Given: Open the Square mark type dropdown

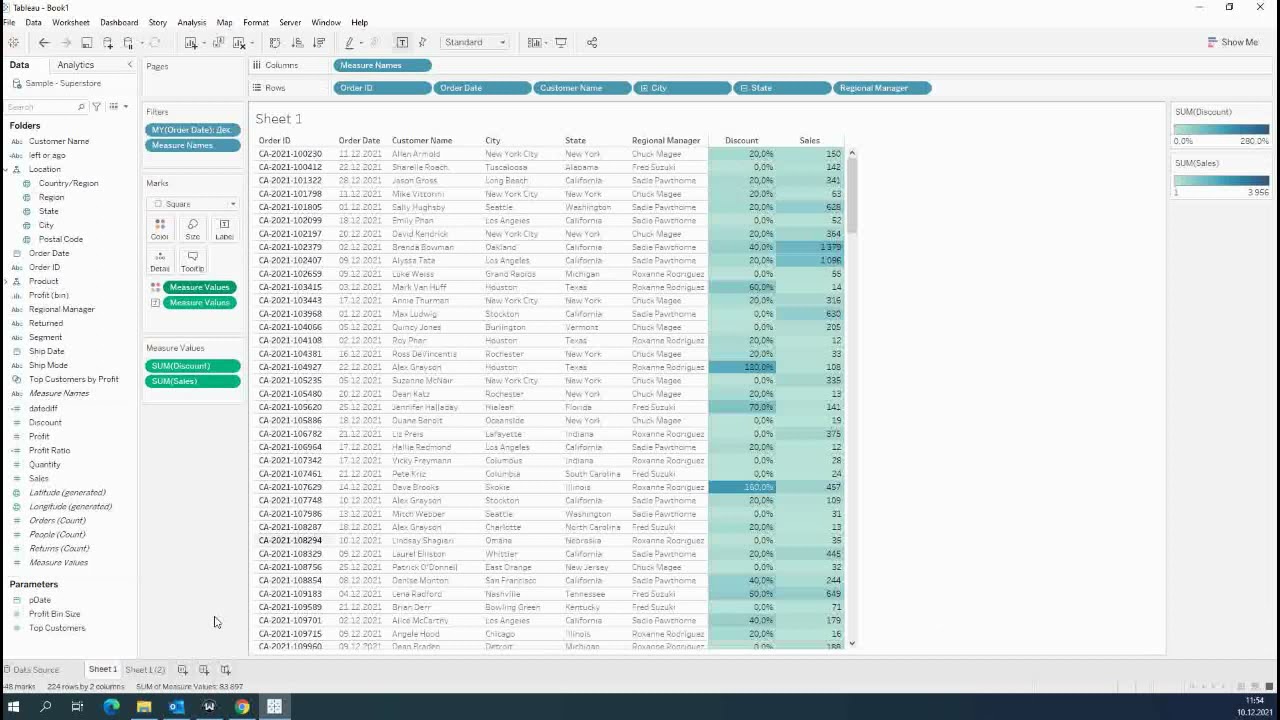Looking at the screenshot, I should (192, 204).
